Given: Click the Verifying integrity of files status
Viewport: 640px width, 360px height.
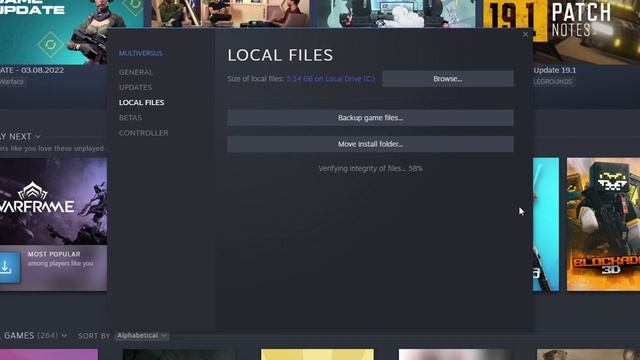Looking at the screenshot, I should (370, 168).
